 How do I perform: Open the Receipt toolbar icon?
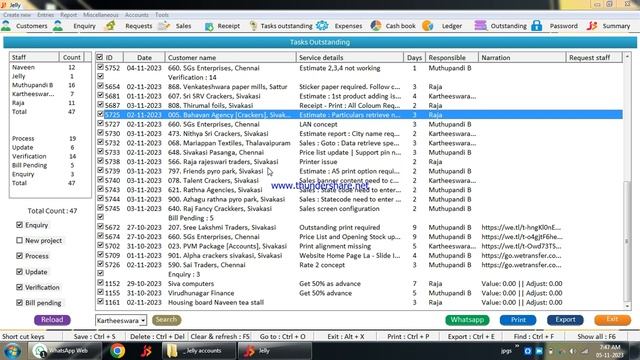point(209,26)
